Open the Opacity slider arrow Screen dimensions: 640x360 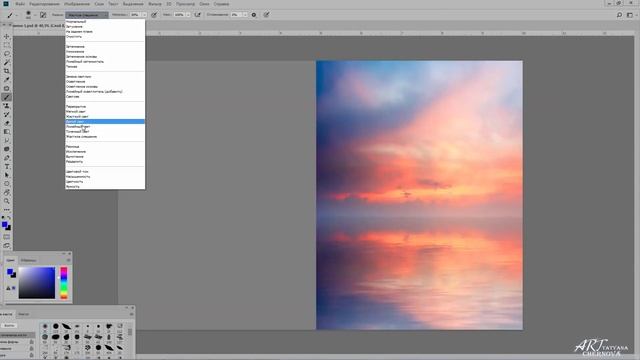click(144, 15)
